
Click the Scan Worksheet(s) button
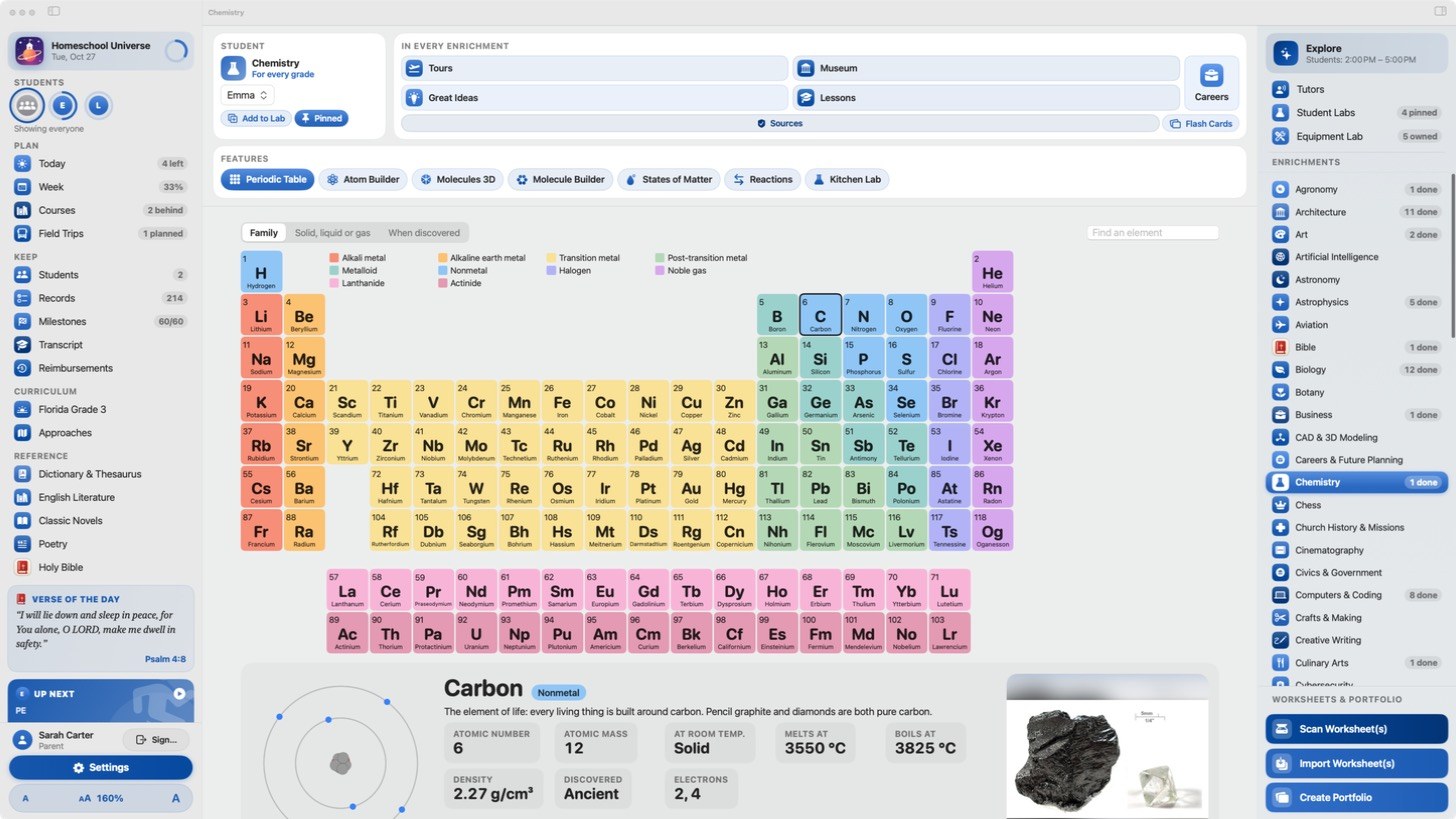[x=1356, y=729]
